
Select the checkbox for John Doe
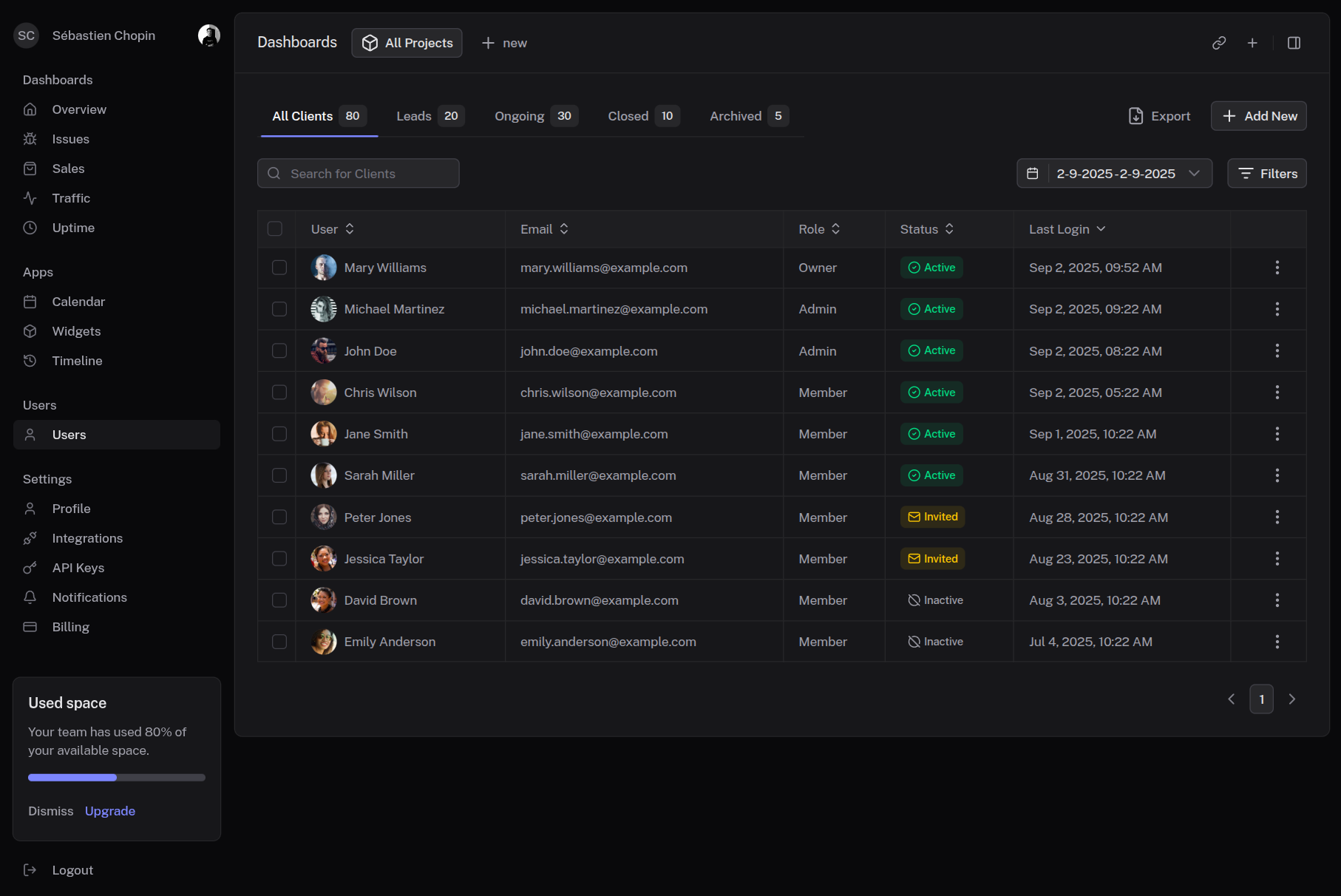tap(279, 351)
